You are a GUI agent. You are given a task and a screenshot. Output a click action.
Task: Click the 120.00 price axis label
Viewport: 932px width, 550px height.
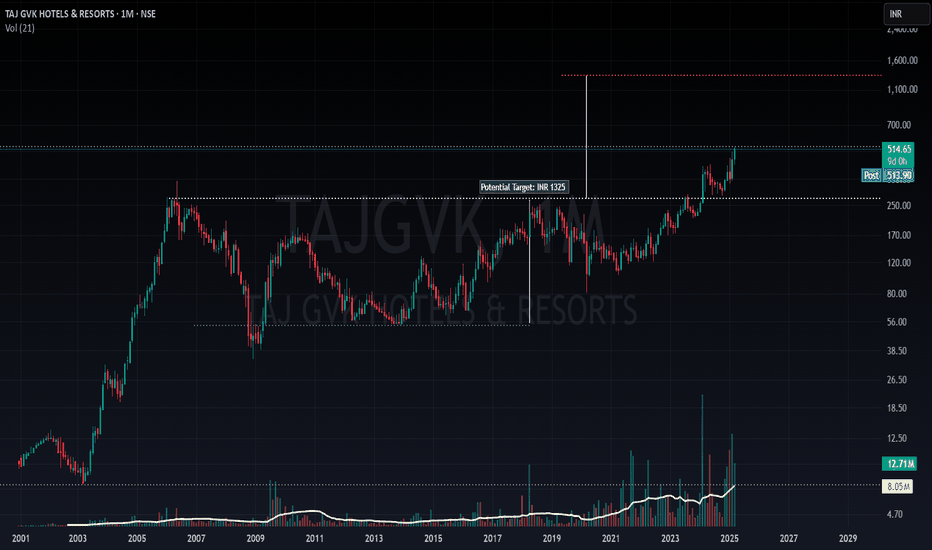[x=899, y=263]
